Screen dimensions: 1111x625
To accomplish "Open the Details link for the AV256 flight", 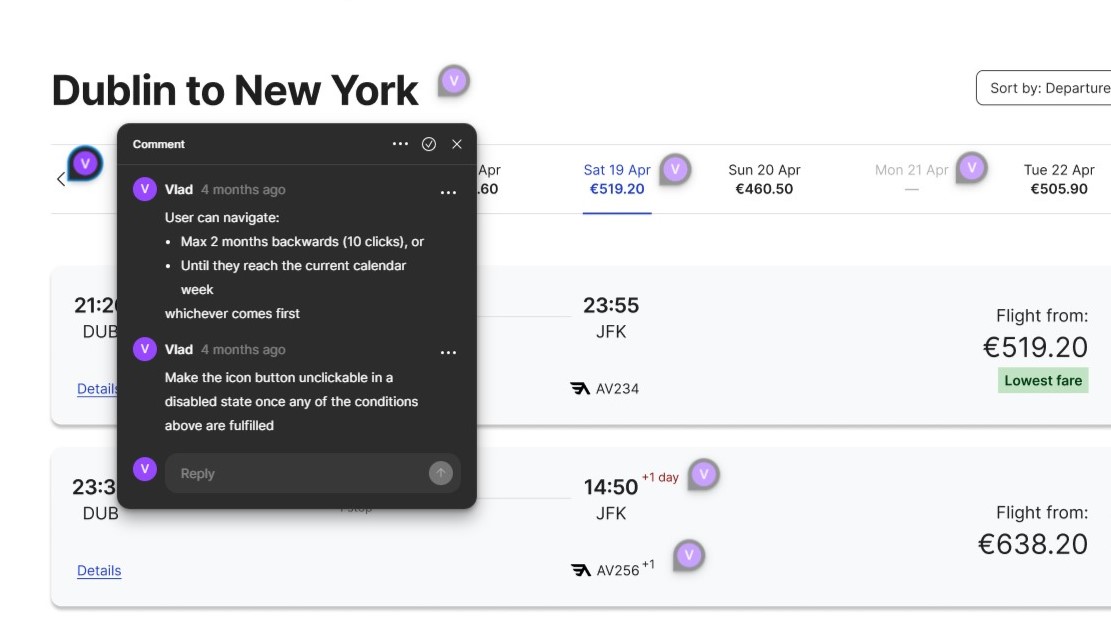I will coord(99,571).
